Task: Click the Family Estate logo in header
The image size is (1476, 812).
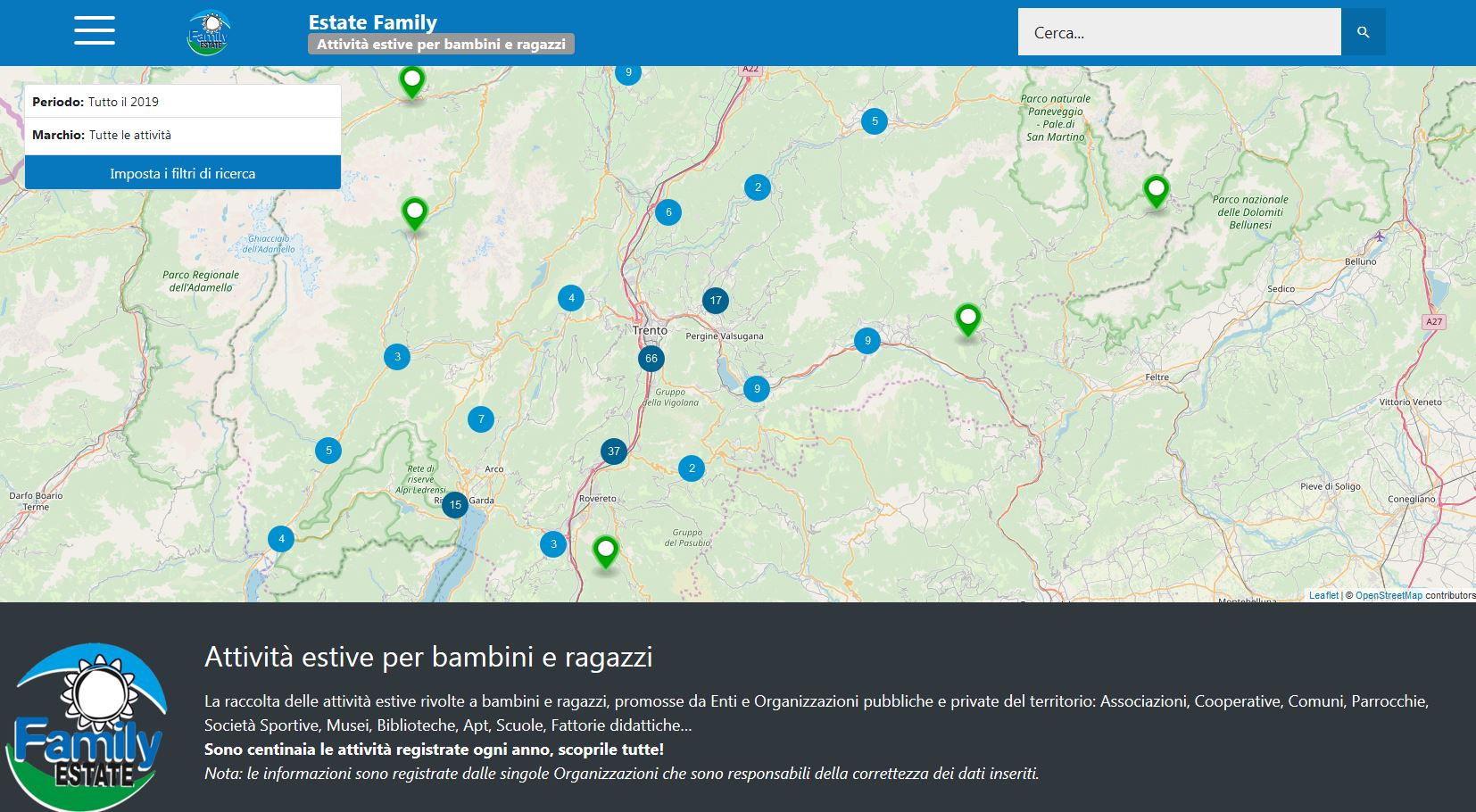Action: [208, 33]
